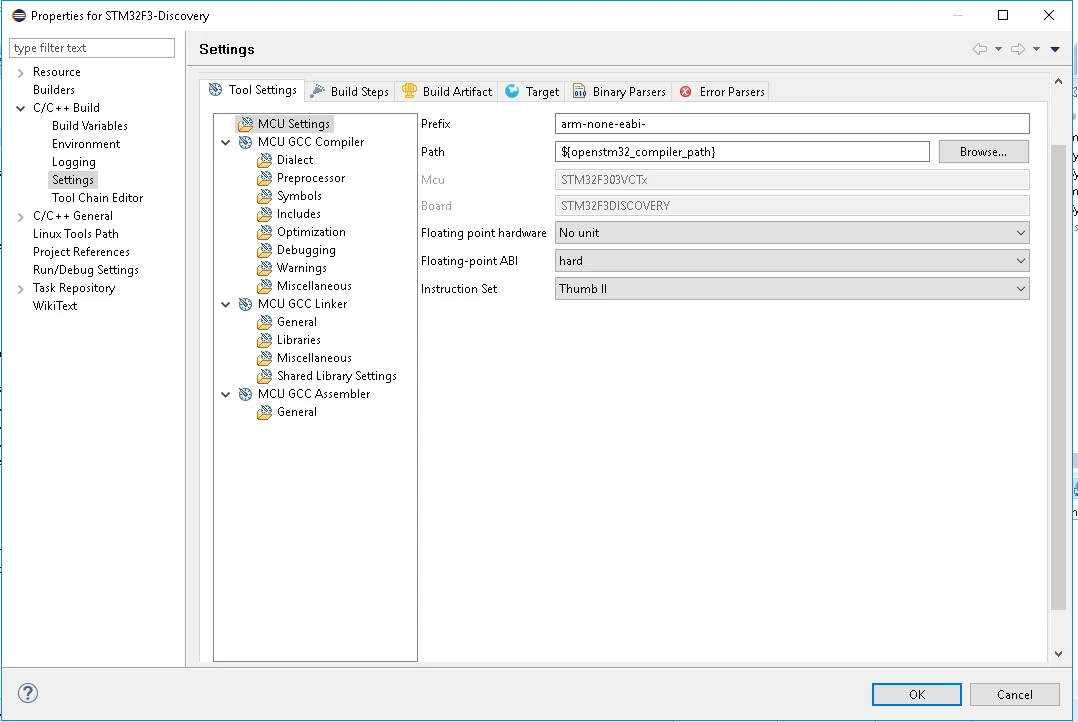
Task: Expand the Resource category
Action: tap(21, 72)
